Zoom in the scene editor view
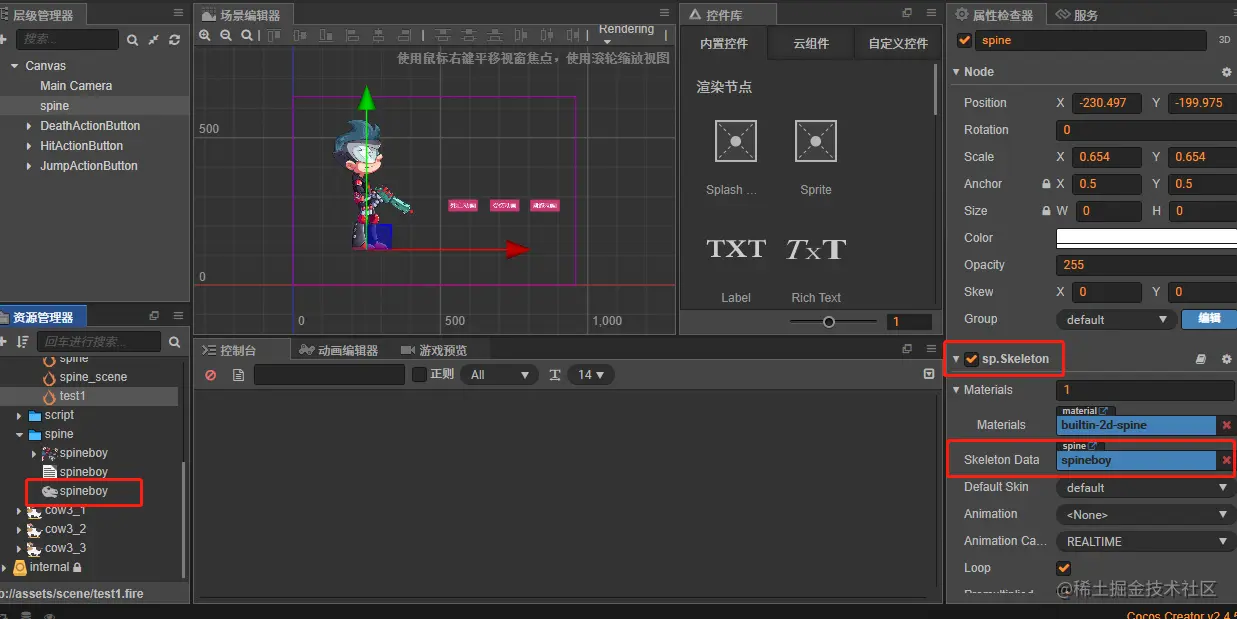 [205, 35]
